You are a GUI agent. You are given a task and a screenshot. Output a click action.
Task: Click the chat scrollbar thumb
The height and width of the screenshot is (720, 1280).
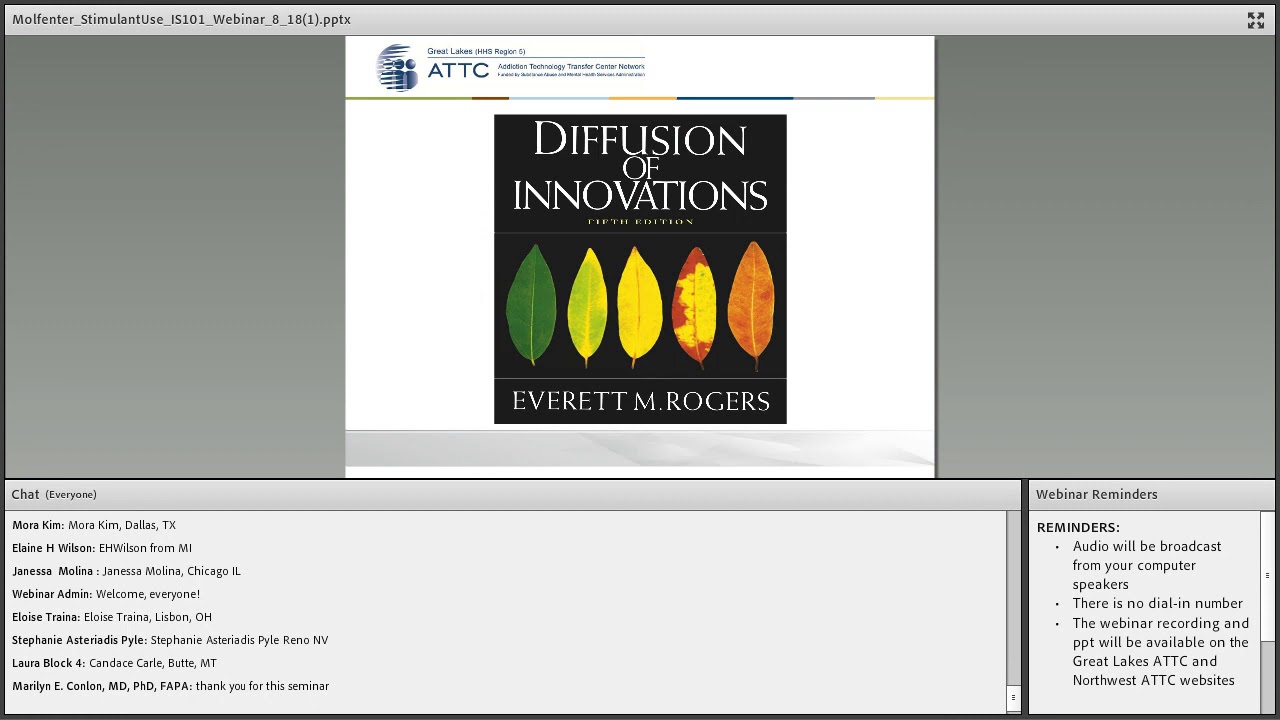click(x=1013, y=697)
